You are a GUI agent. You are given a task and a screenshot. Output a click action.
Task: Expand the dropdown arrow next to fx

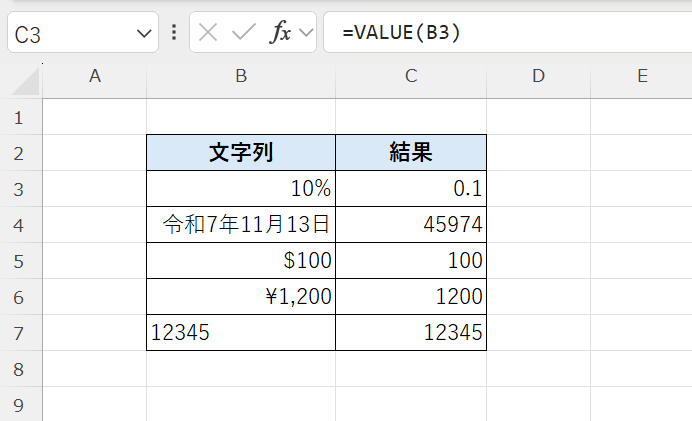[305, 33]
